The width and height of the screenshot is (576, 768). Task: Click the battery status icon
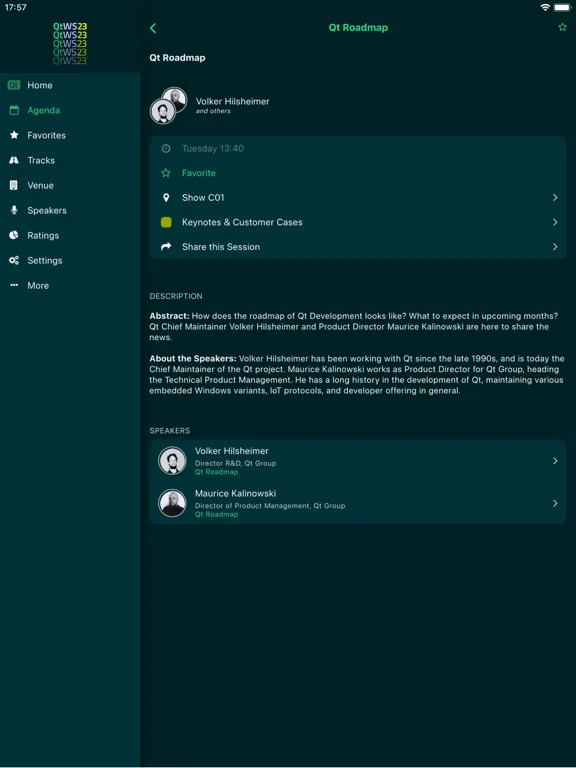tap(562, 7)
